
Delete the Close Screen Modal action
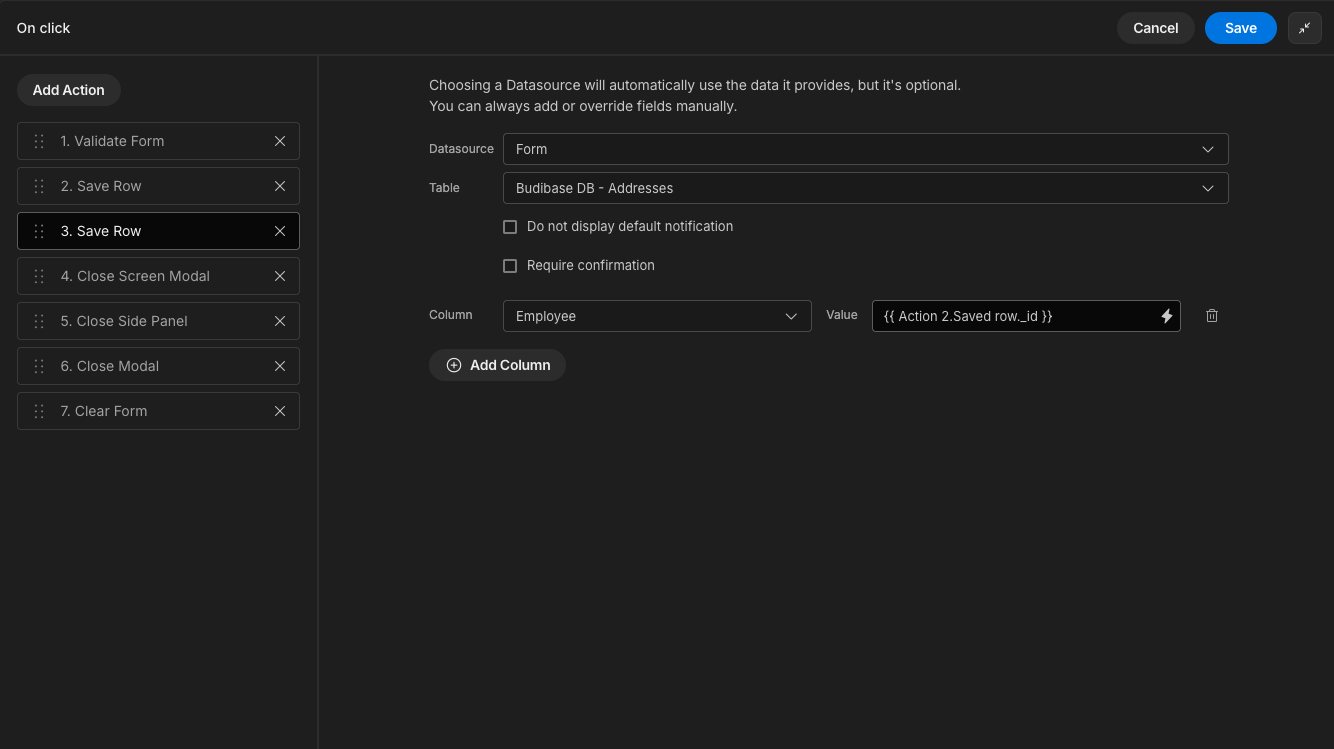point(280,276)
